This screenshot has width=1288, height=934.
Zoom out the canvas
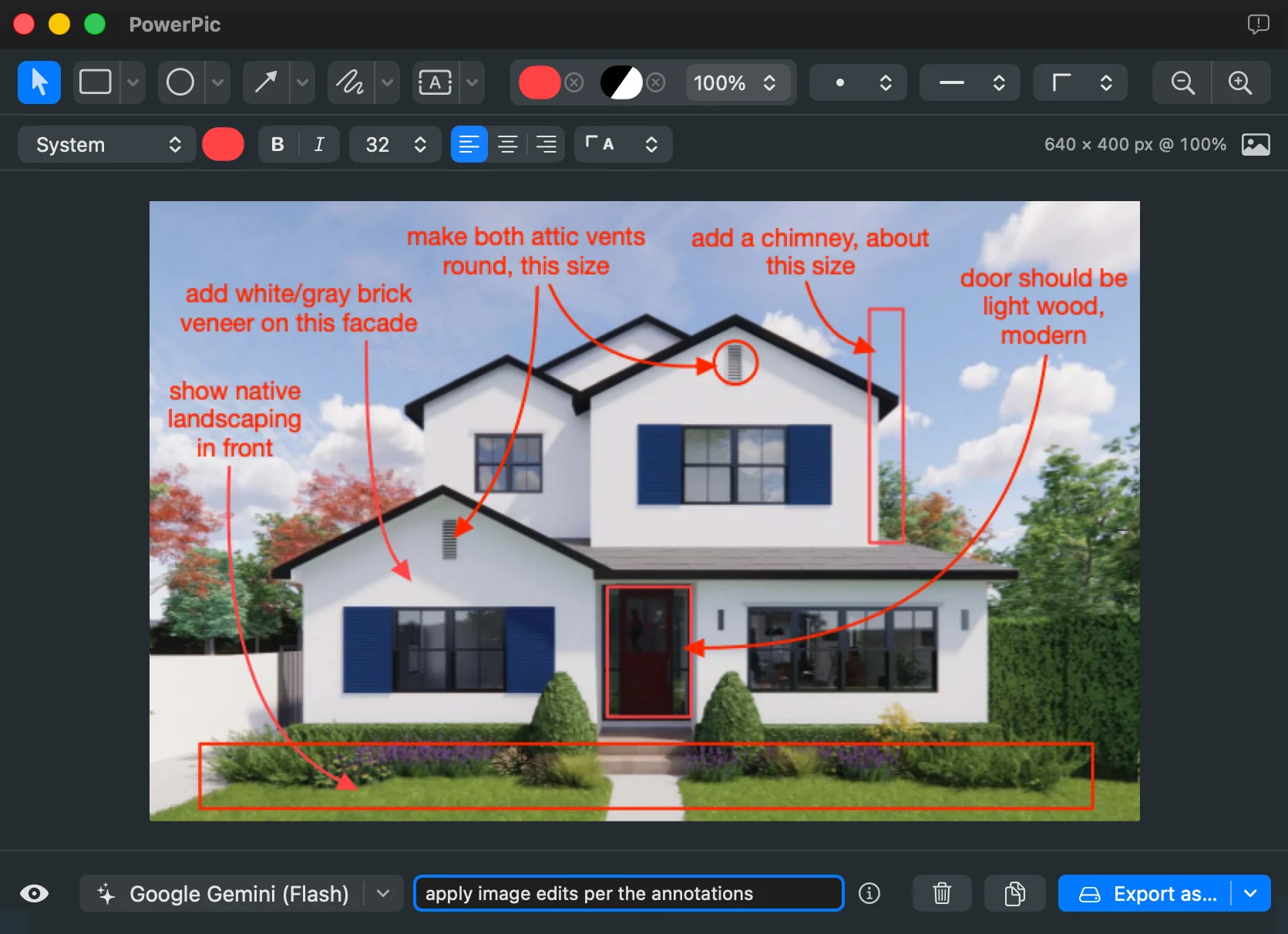1182,82
